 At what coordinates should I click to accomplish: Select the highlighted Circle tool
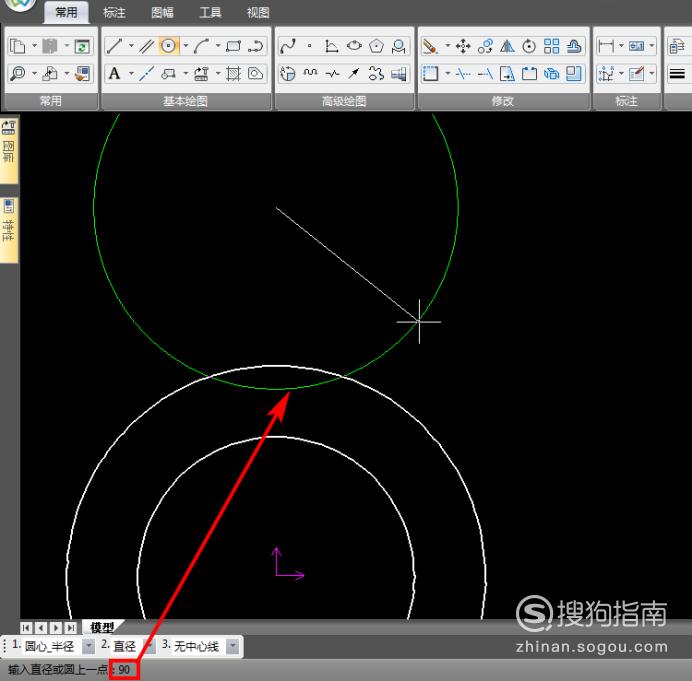point(169,46)
